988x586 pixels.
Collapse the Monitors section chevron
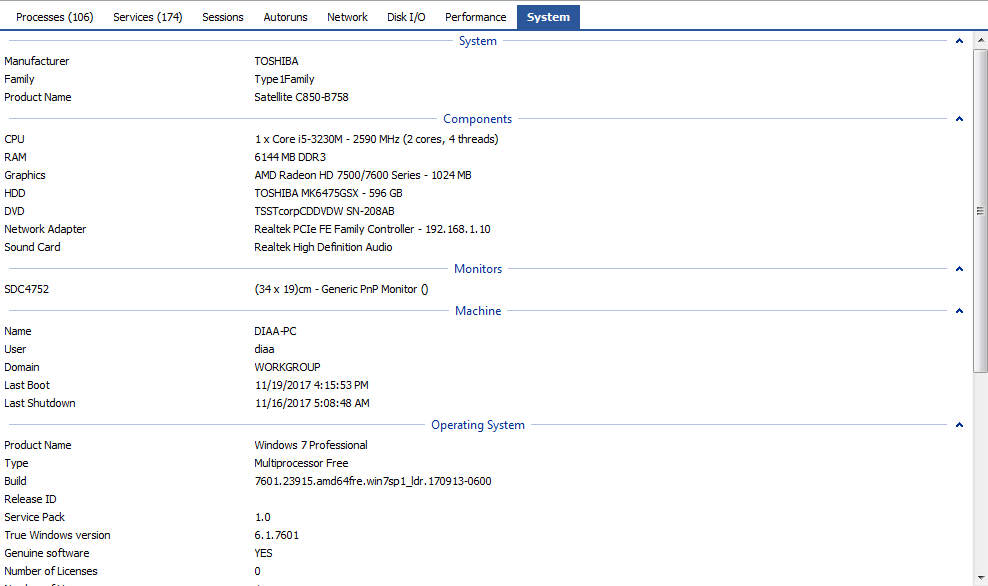[959, 269]
